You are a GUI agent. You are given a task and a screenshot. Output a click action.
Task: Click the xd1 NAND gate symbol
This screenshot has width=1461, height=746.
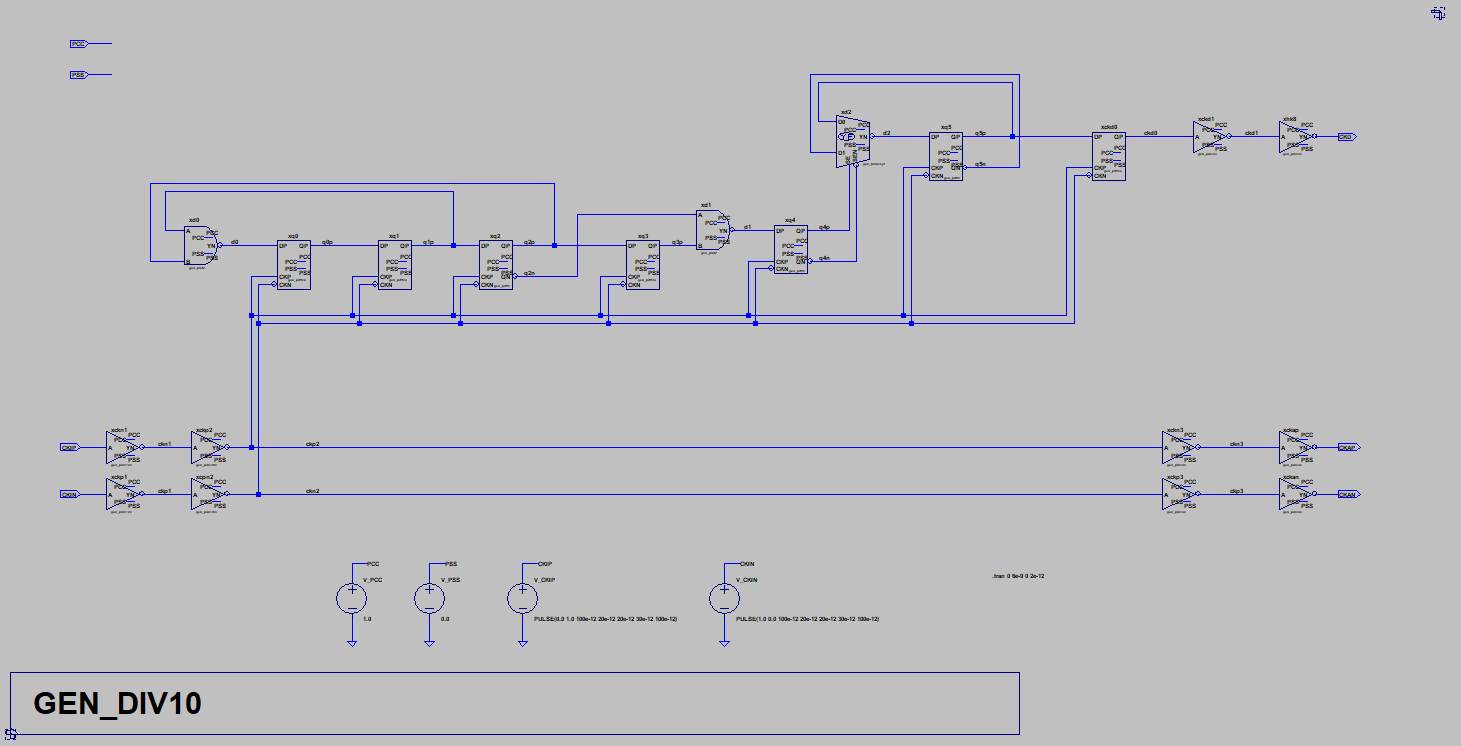[x=712, y=228]
